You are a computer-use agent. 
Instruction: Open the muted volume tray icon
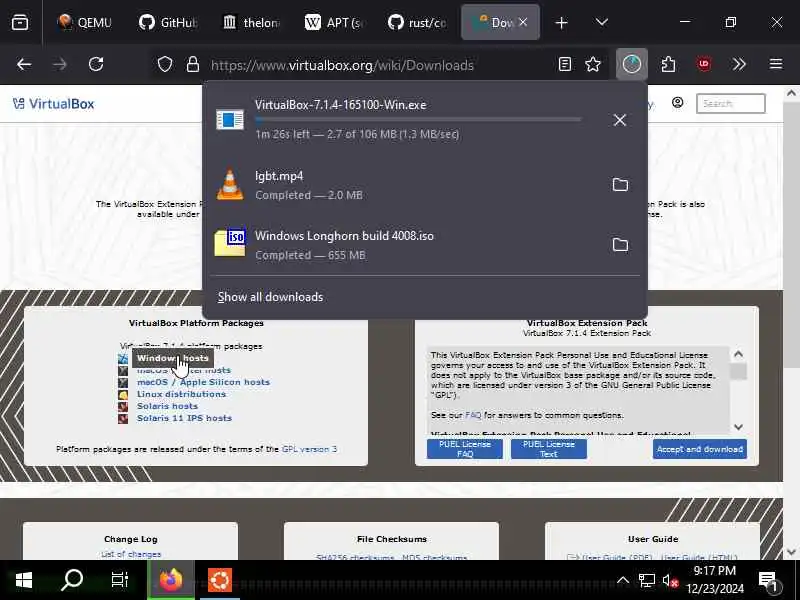click(670, 580)
